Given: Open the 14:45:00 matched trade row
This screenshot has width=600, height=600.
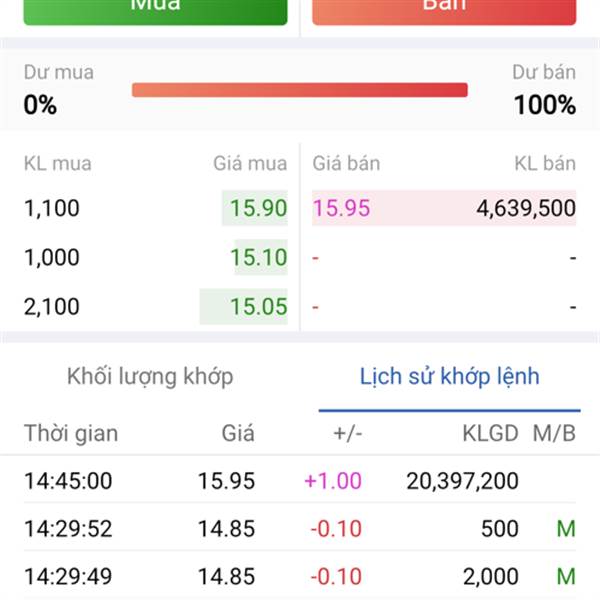Looking at the screenshot, I should (299, 481).
